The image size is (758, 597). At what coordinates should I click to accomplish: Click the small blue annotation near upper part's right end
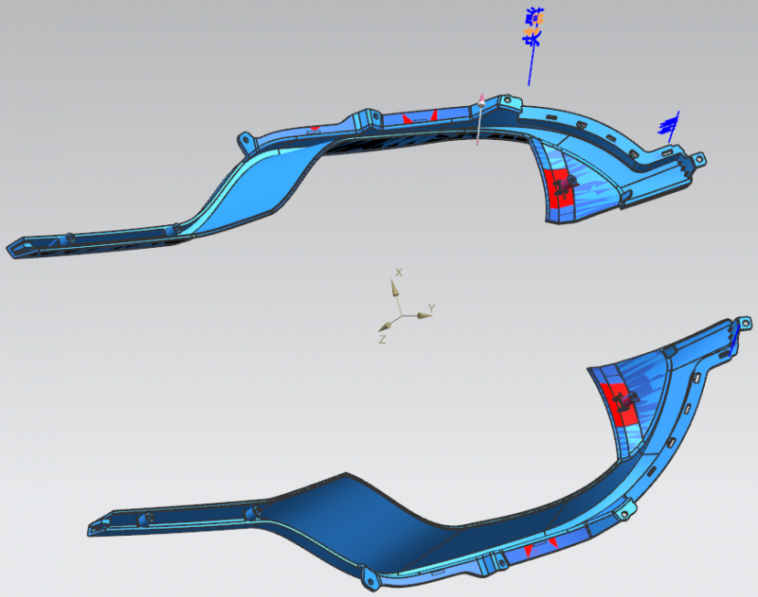[x=669, y=125]
